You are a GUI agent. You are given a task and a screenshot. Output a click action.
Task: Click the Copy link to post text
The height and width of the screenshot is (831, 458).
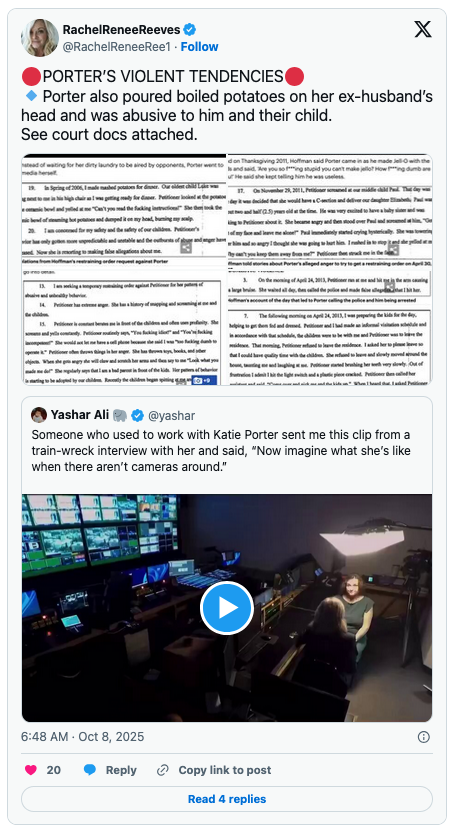[225, 770]
